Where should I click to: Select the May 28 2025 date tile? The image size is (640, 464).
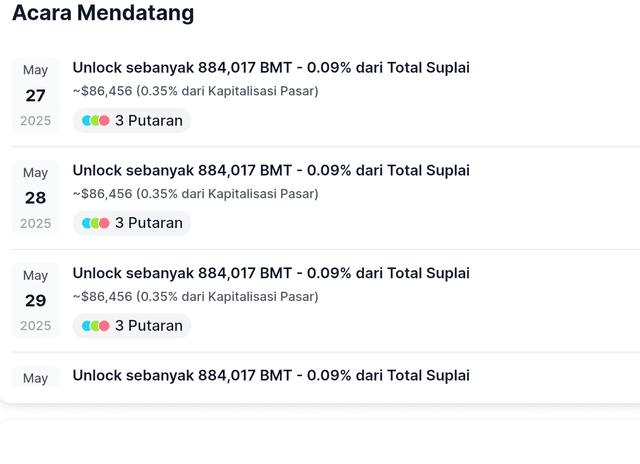[x=36, y=198]
